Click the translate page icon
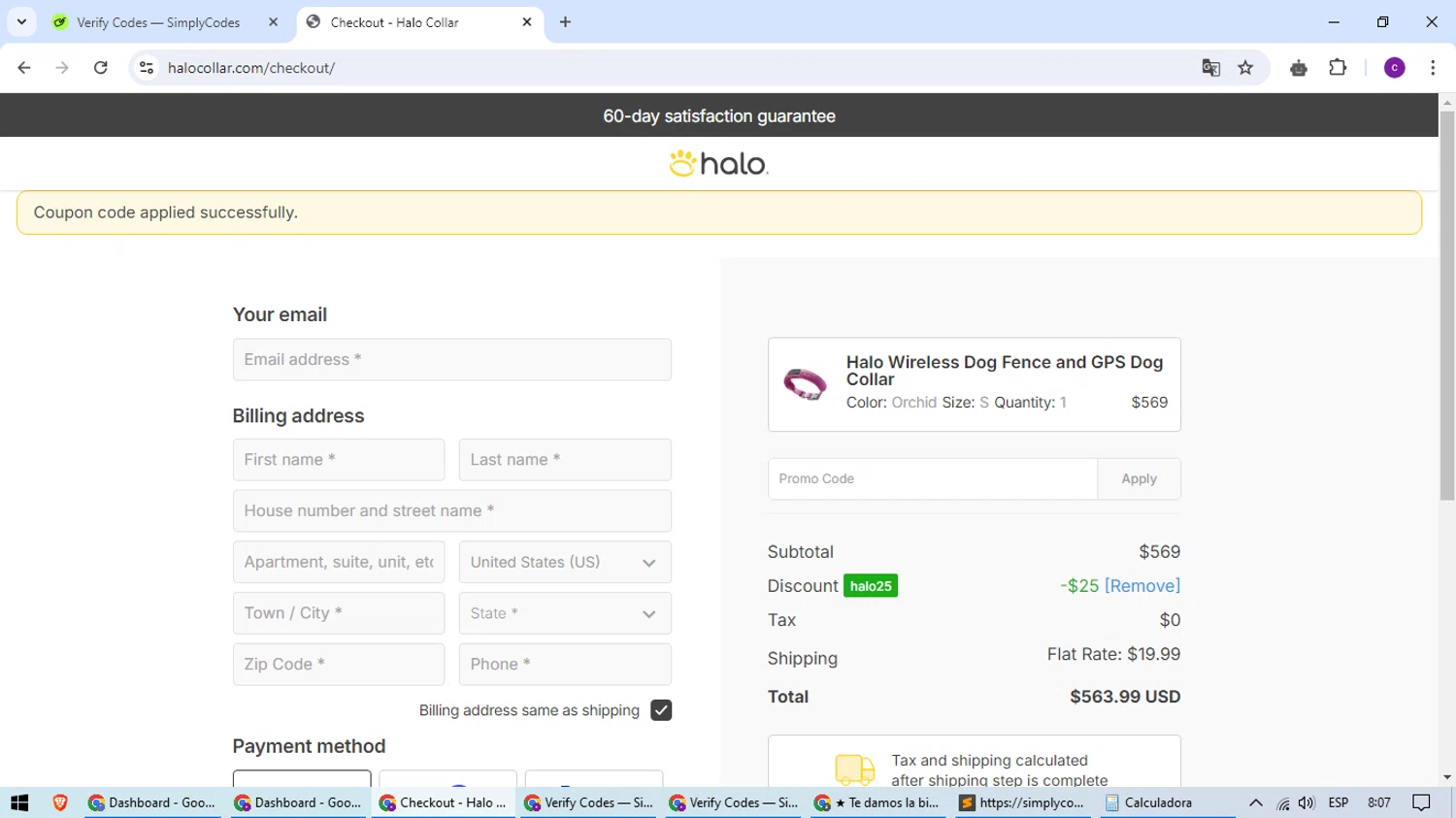 (x=1210, y=68)
